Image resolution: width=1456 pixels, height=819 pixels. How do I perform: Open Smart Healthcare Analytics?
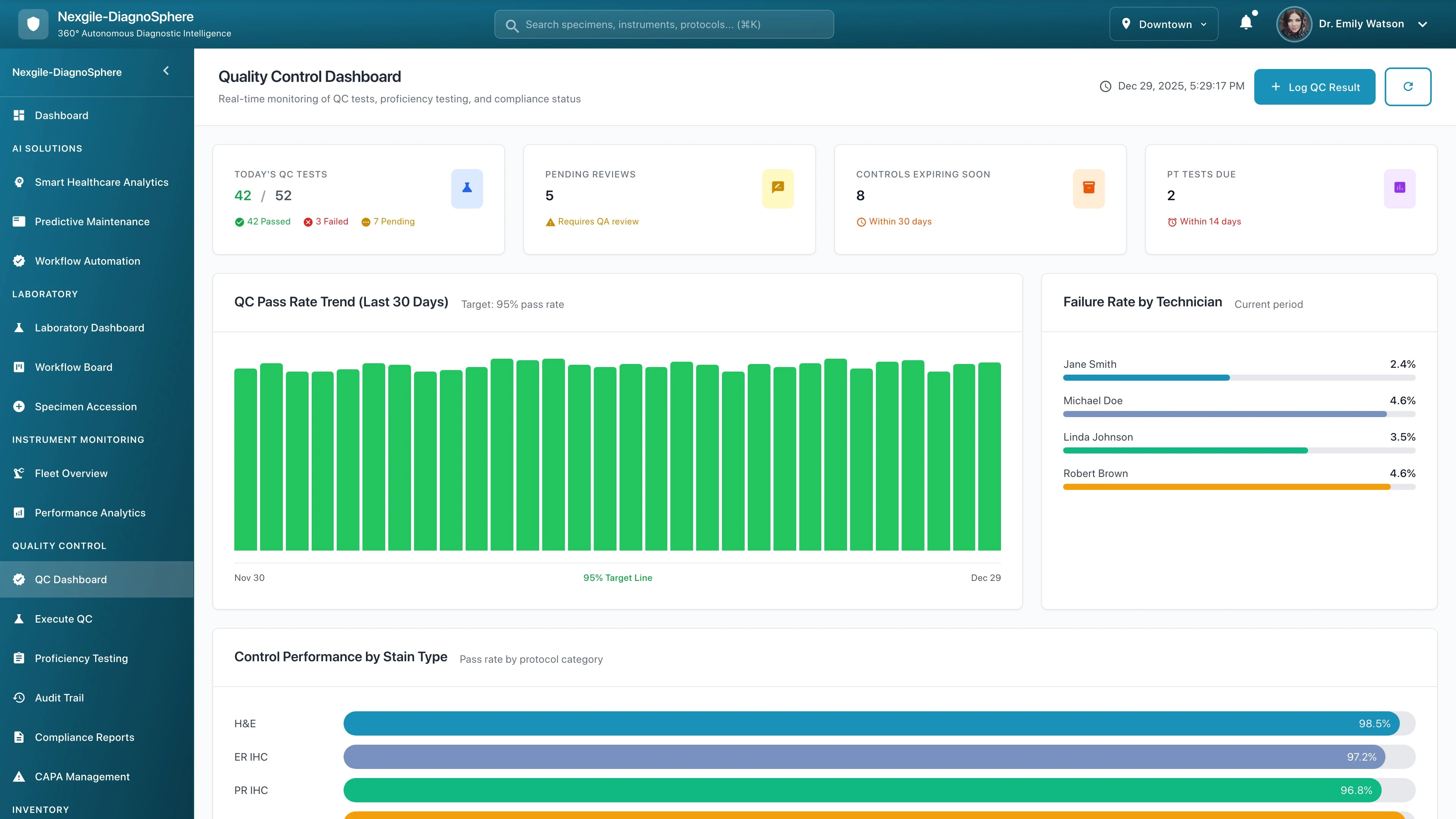pyautogui.click(x=101, y=182)
